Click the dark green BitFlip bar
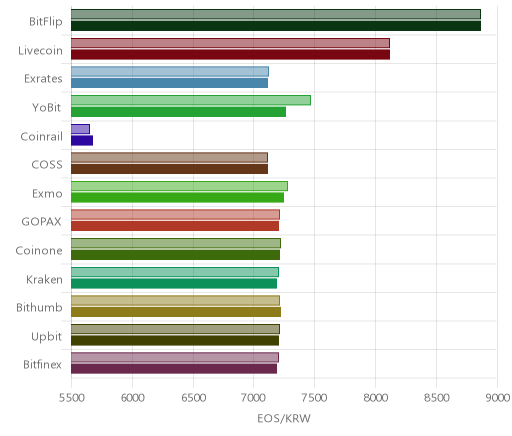The image size is (512, 436). (276, 26)
